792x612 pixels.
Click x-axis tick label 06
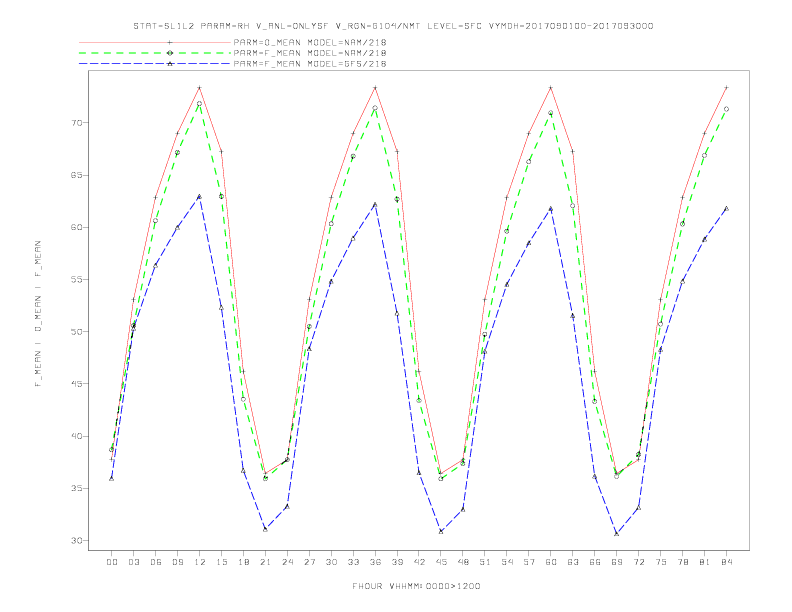coord(156,562)
